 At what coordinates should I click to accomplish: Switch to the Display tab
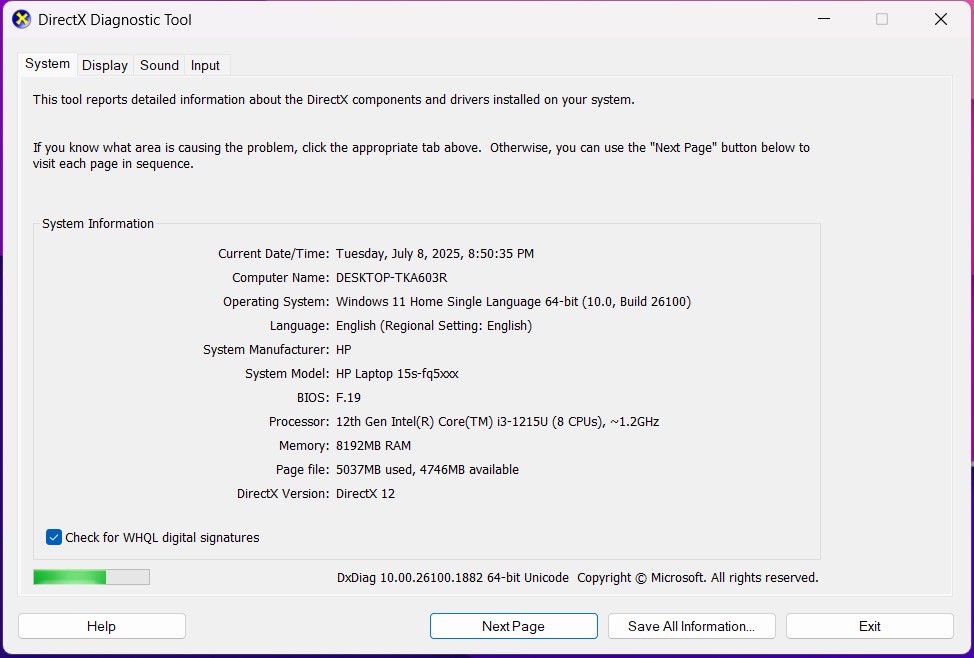104,65
